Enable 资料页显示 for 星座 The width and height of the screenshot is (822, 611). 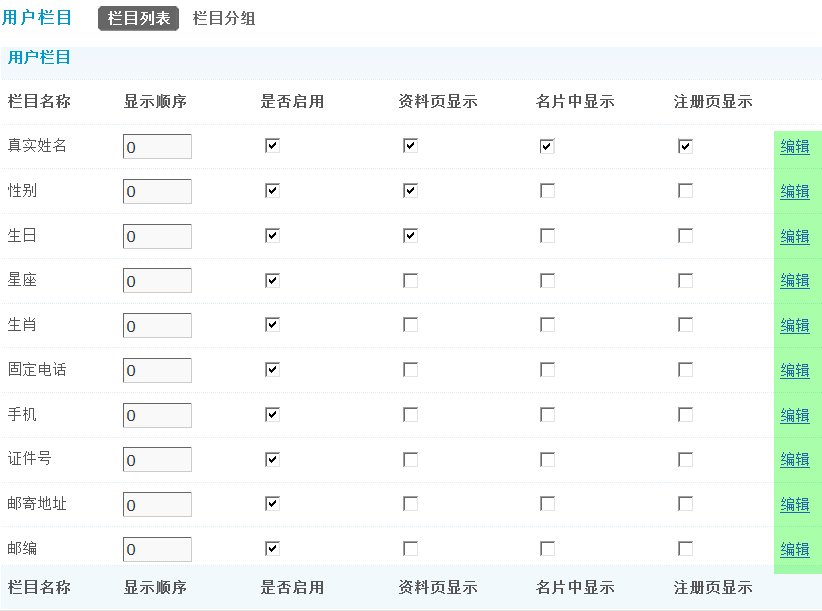[x=410, y=280]
